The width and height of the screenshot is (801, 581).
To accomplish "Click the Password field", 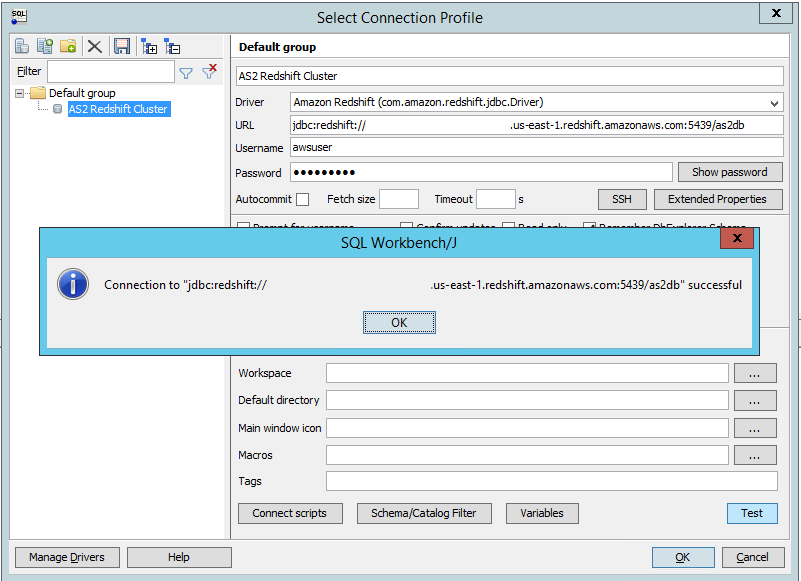I will coord(481,172).
